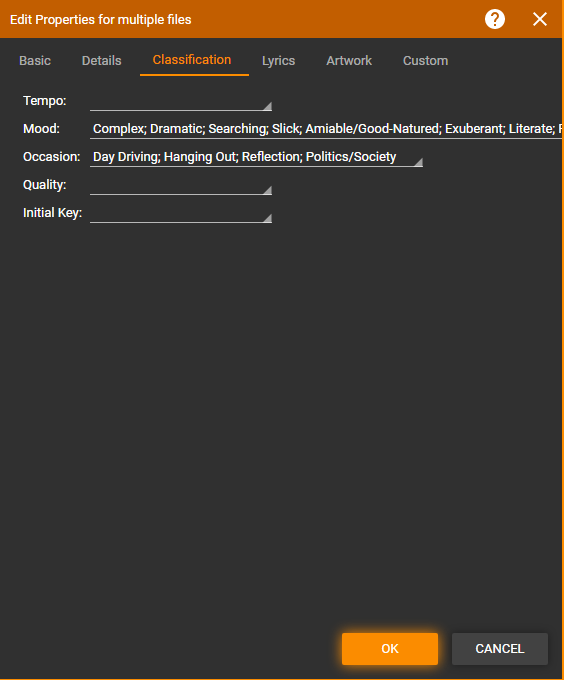Go to the Lyrics tab

(x=278, y=61)
